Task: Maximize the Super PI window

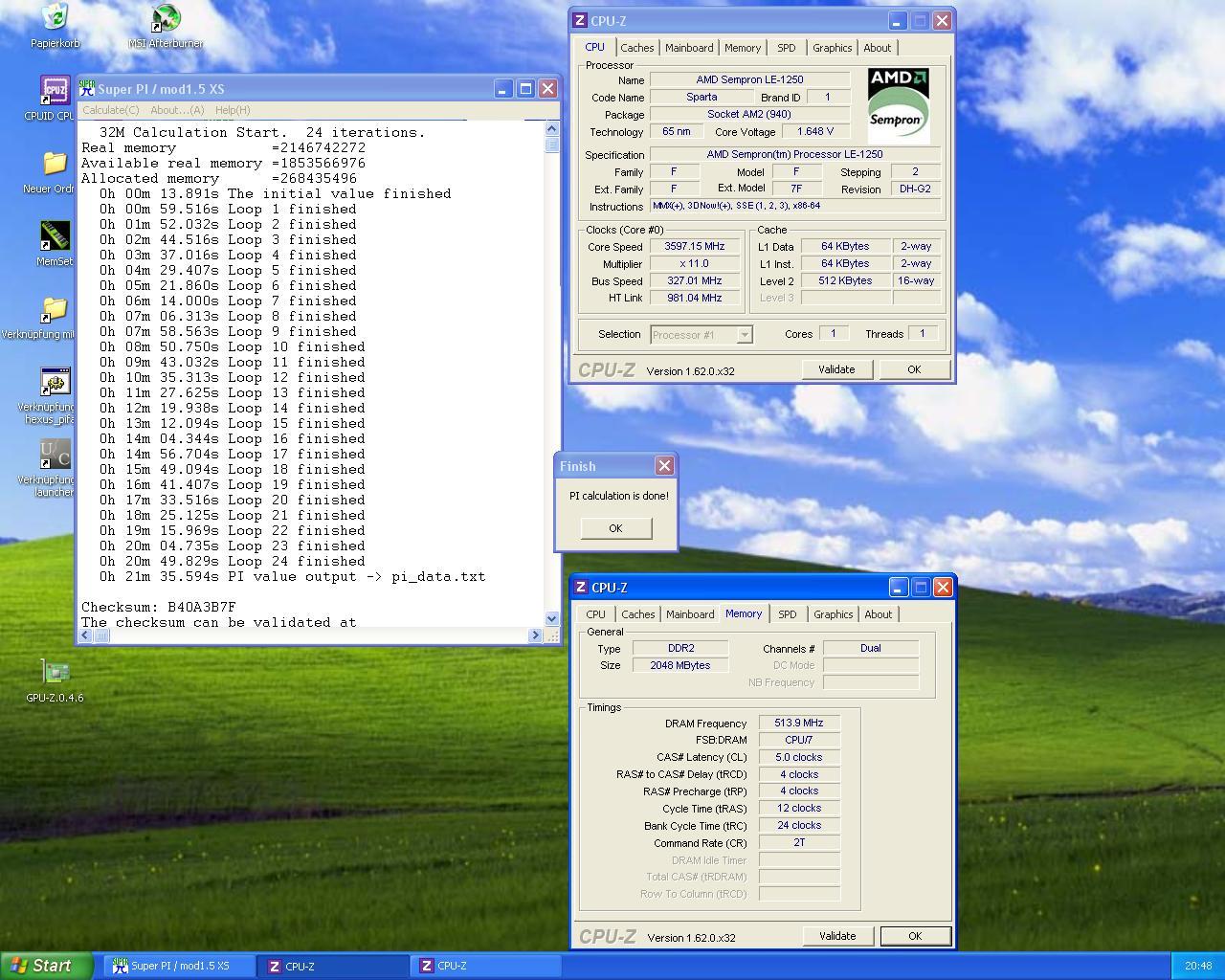Action: [525, 88]
